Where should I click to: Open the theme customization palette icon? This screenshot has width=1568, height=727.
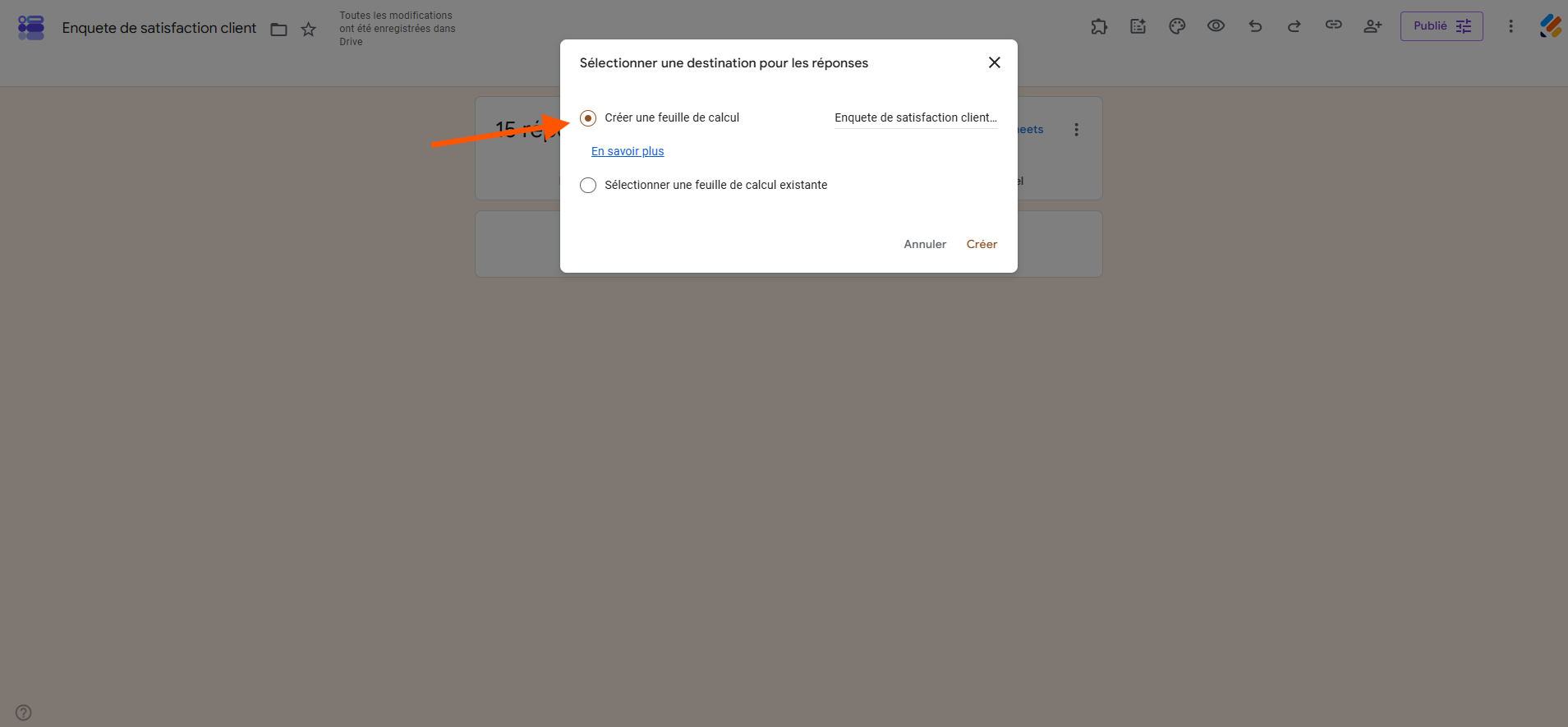point(1177,26)
